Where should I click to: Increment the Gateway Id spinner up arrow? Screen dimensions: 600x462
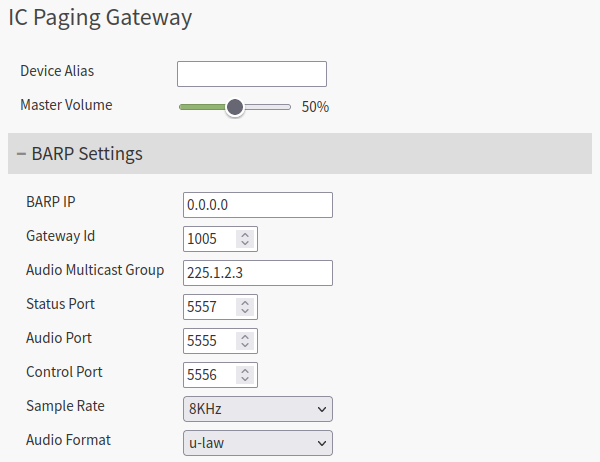[245, 235]
